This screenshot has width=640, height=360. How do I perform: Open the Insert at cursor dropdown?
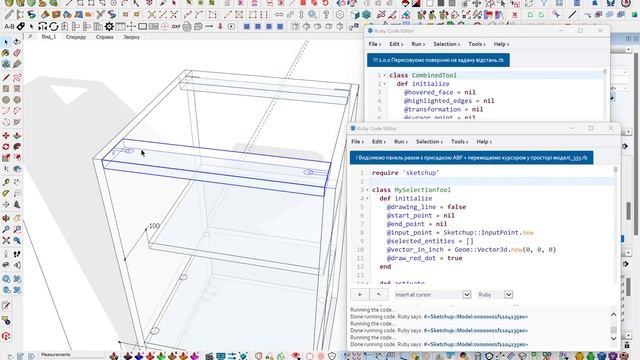tap(433, 295)
